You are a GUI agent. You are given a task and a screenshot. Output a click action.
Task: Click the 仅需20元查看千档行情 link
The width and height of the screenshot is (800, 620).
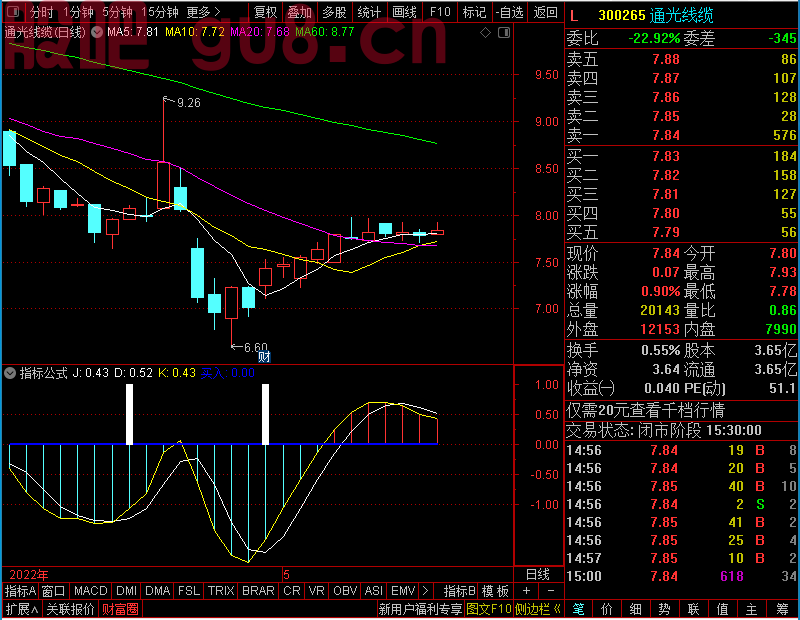point(645,411)
